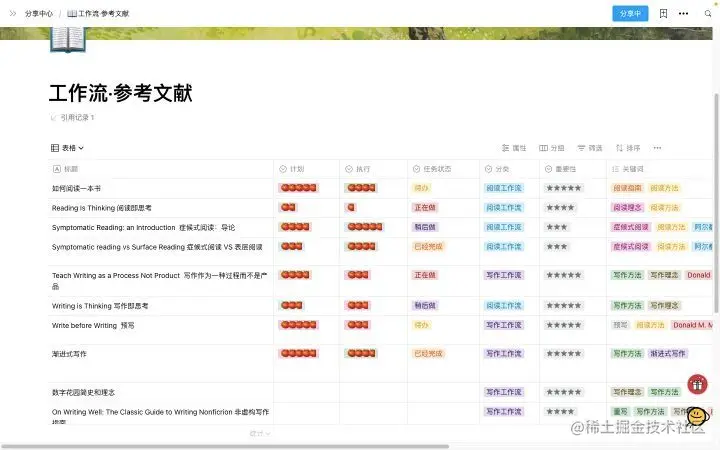Open the 表格 view switcher dropdown

pos(67,148)
